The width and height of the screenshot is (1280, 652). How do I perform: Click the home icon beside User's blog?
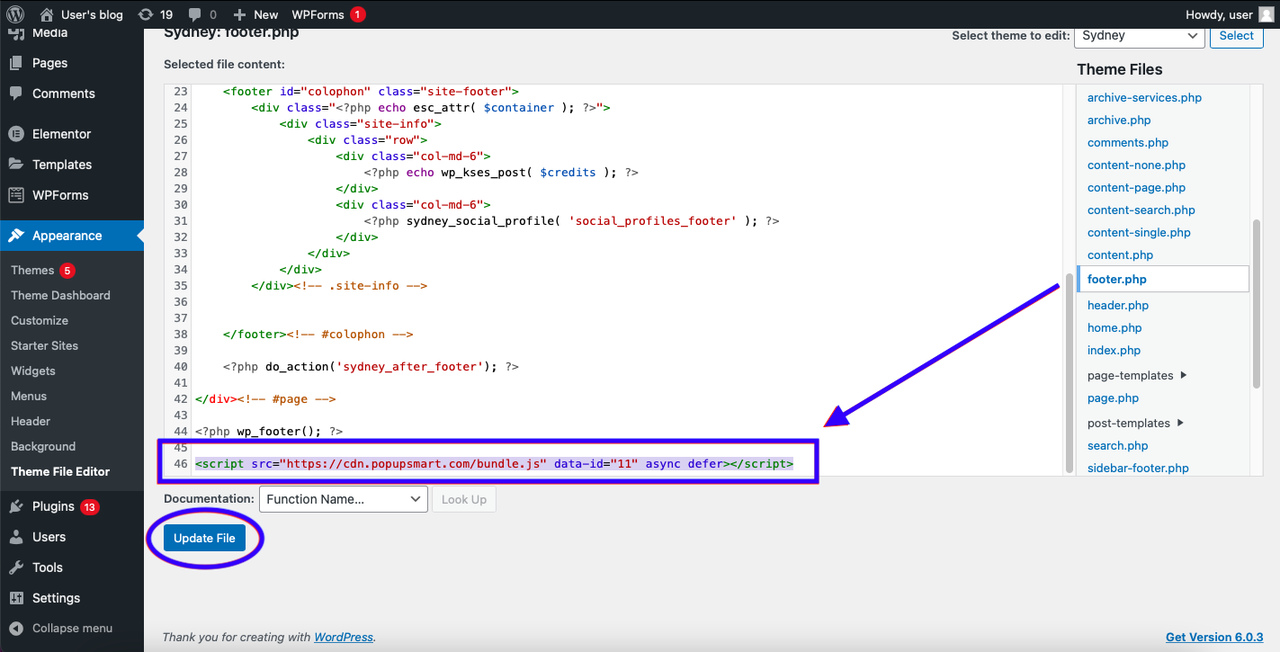47,14
